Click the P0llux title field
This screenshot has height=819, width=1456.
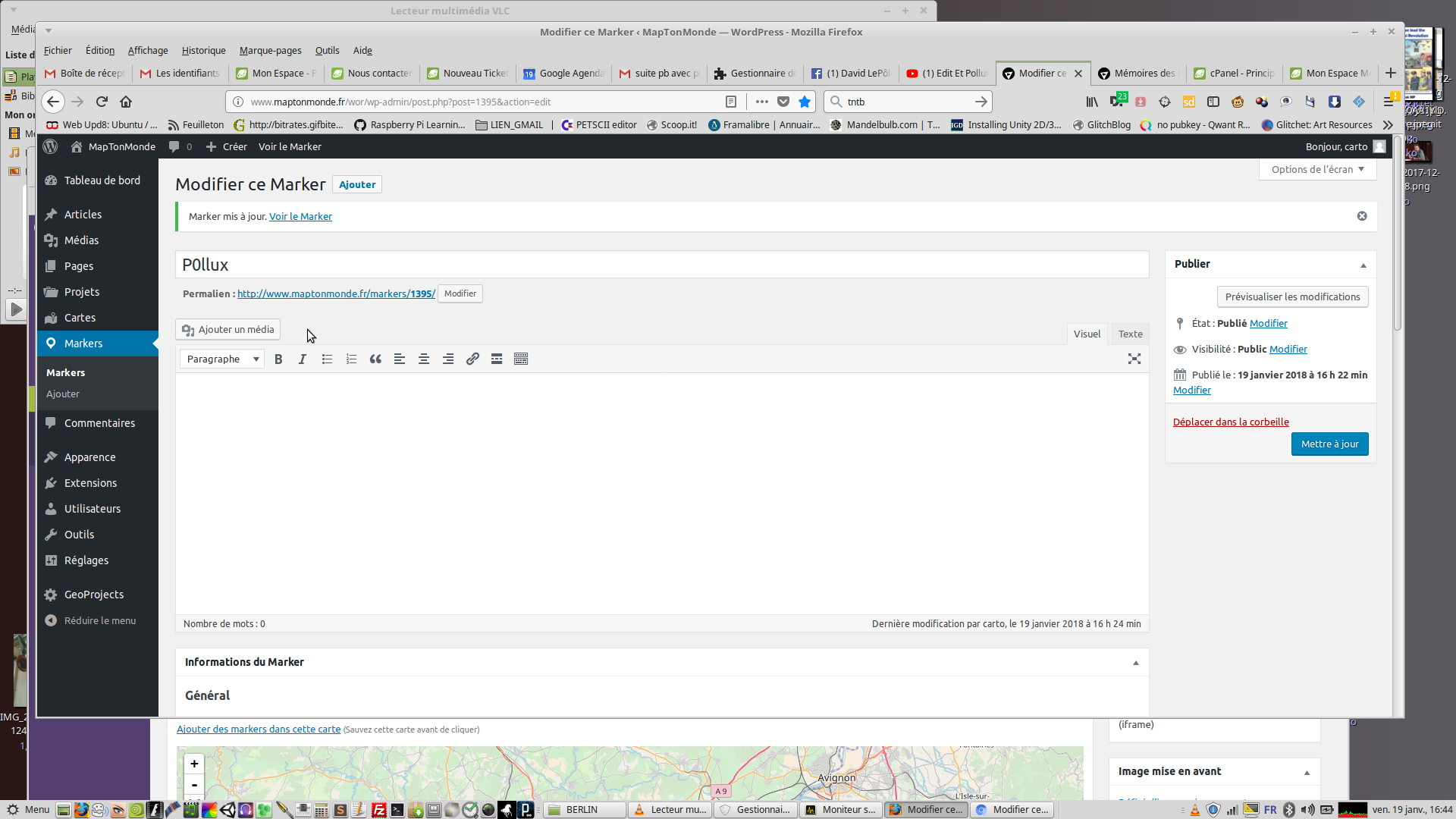661,265
